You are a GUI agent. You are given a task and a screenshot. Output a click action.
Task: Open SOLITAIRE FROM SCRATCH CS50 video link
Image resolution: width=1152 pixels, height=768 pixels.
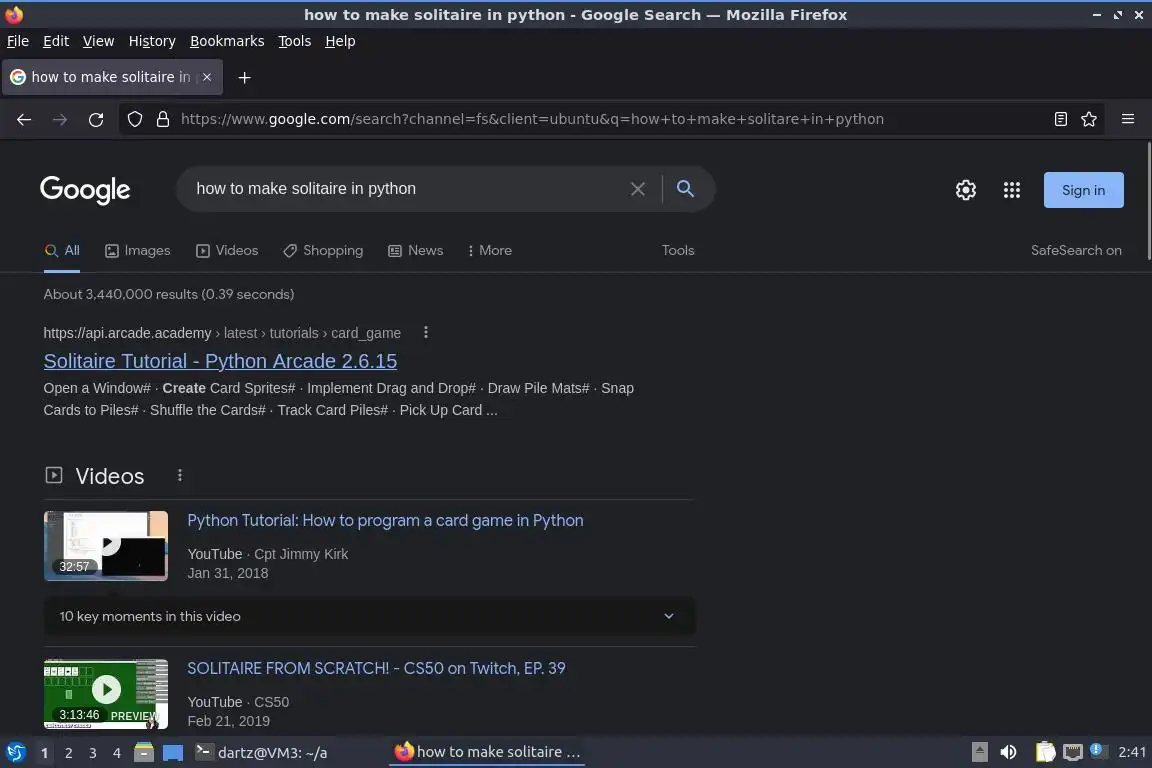coord(376,668)
